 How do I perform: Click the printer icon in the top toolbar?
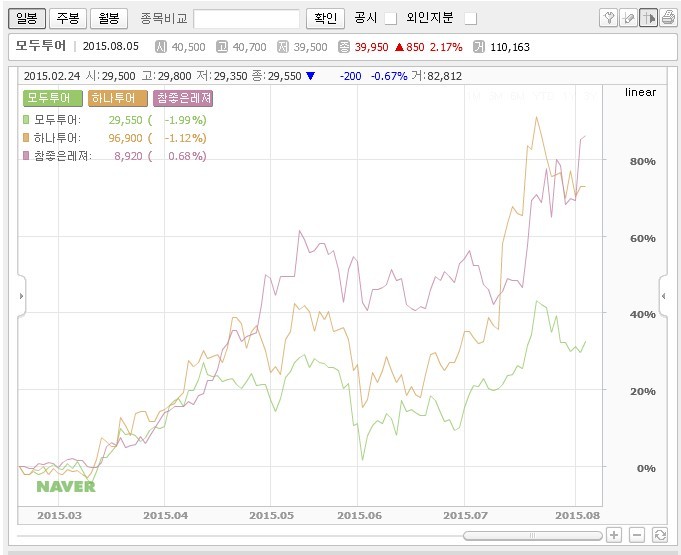pos(667,18)
